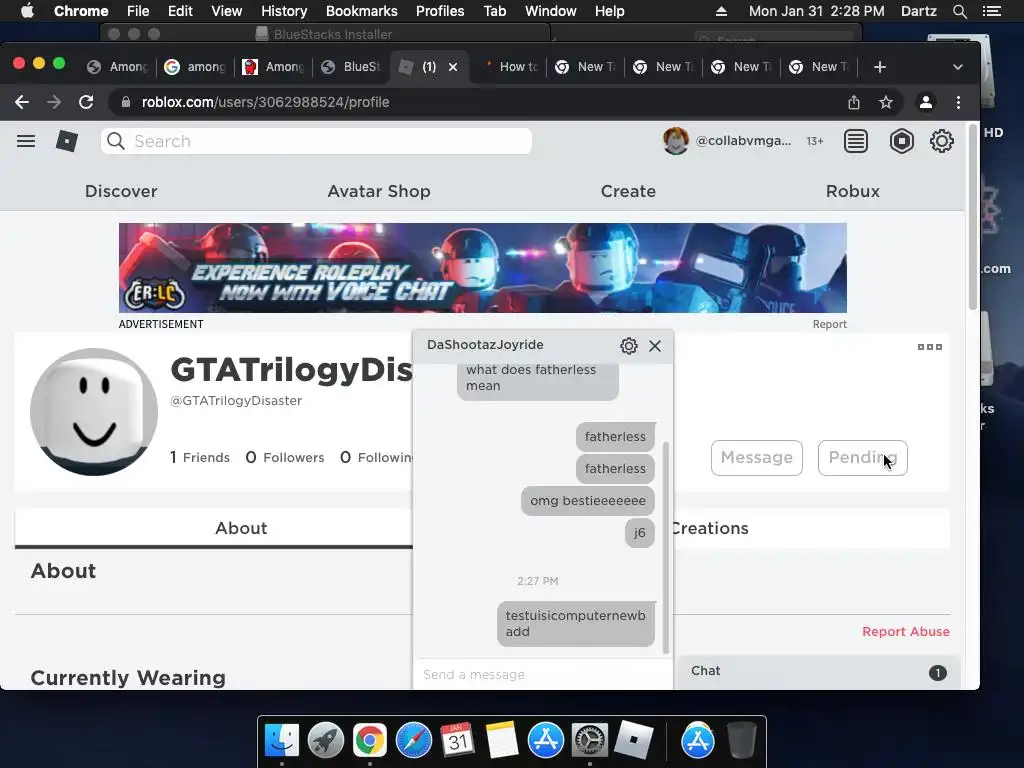Open Safari from the Dock

pos(413,739)
